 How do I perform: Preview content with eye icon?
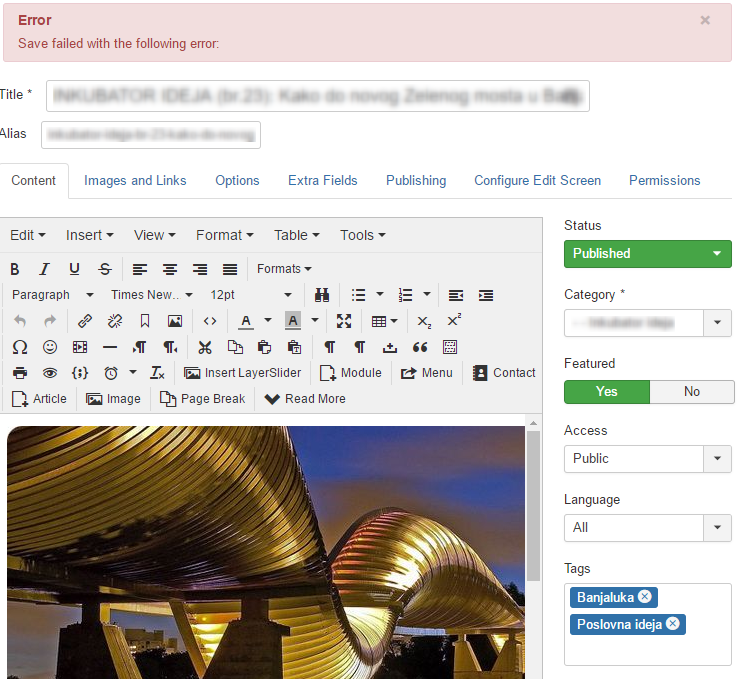pos(50,373)
